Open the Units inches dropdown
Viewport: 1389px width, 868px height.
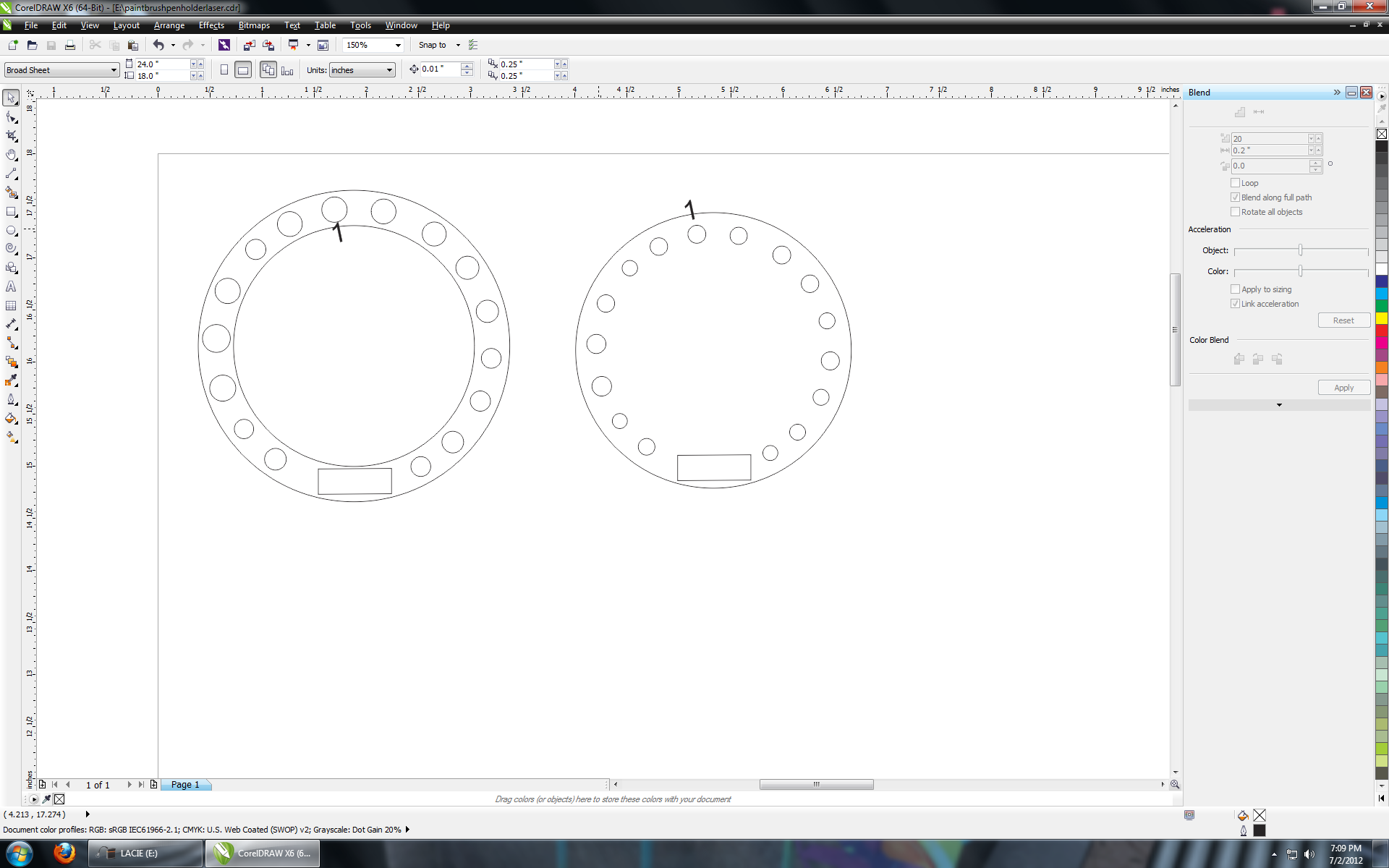389,70
